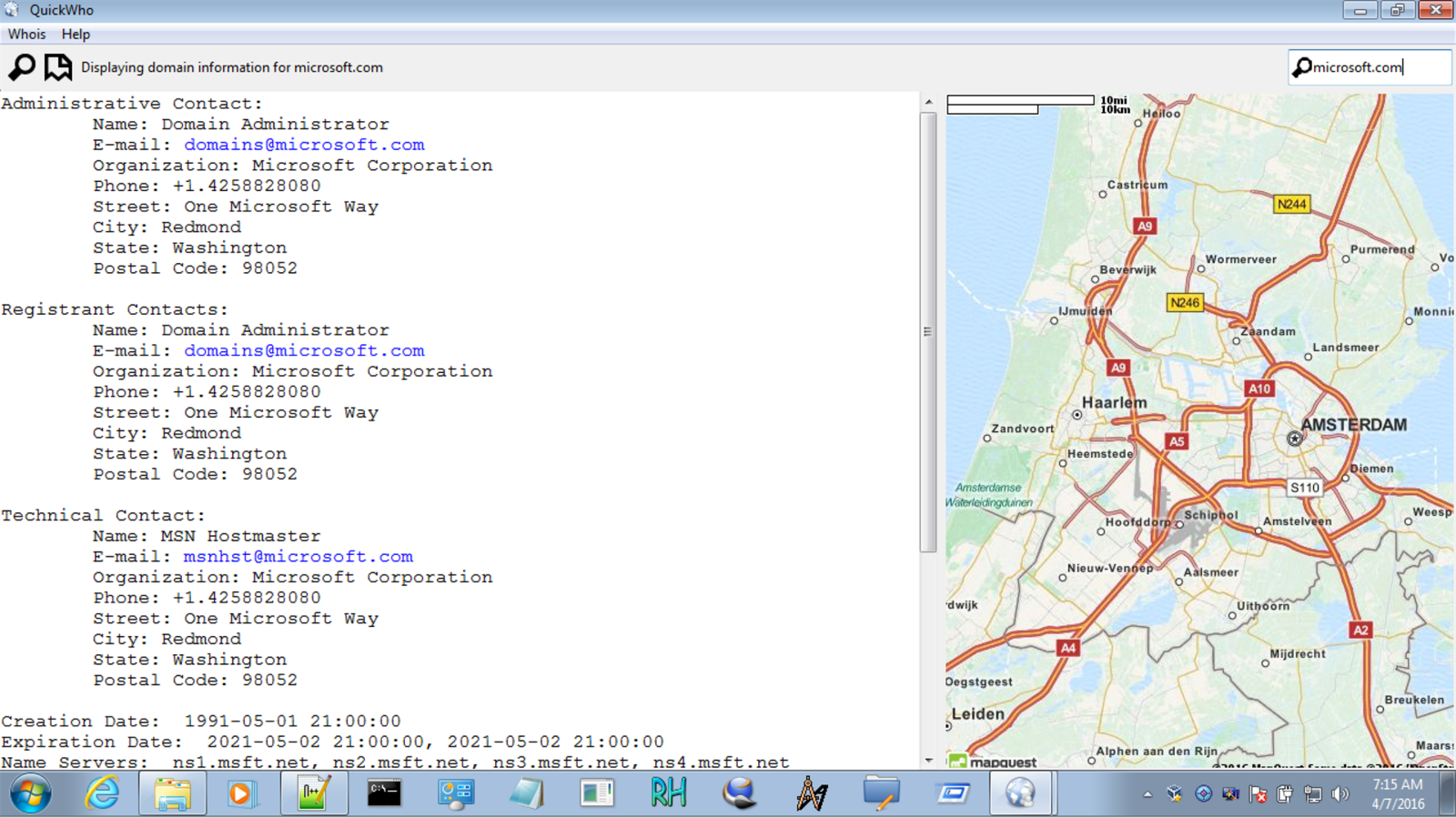Open Command Prompt from the taskbar
This screenshot has height=818, width=1456.
[384, 793]
